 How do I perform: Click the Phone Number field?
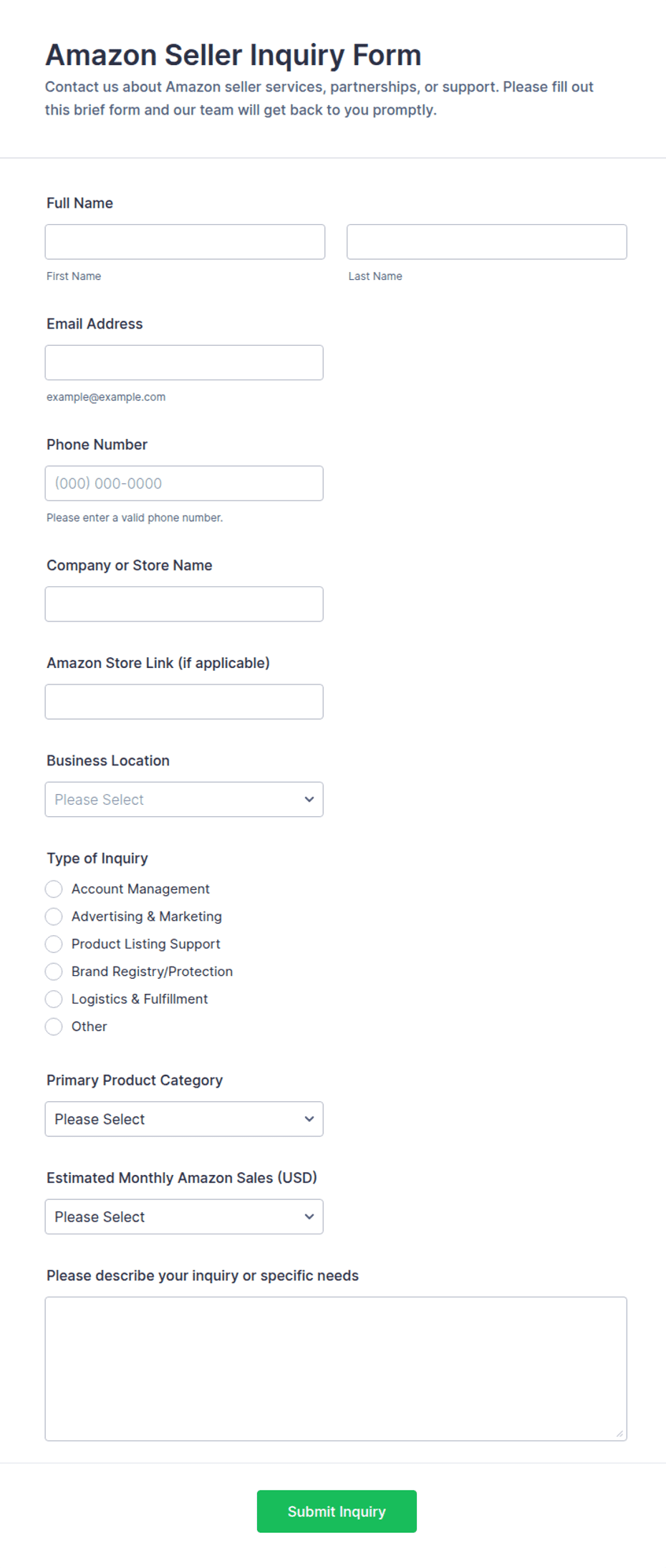[x=184, y=483]
